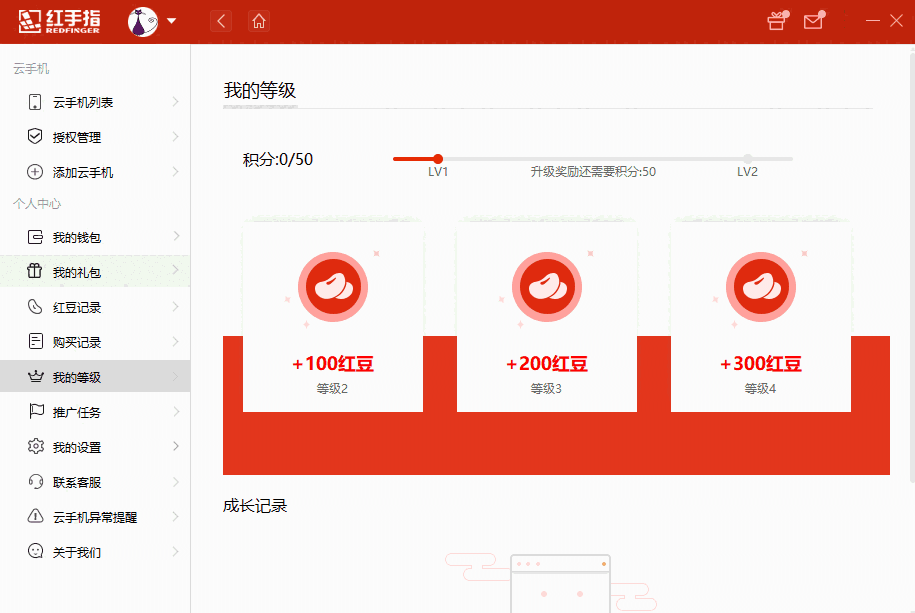Open 我的设置 sidebar entry
This screenshot has height=613, width=915.
click(95, 447)
